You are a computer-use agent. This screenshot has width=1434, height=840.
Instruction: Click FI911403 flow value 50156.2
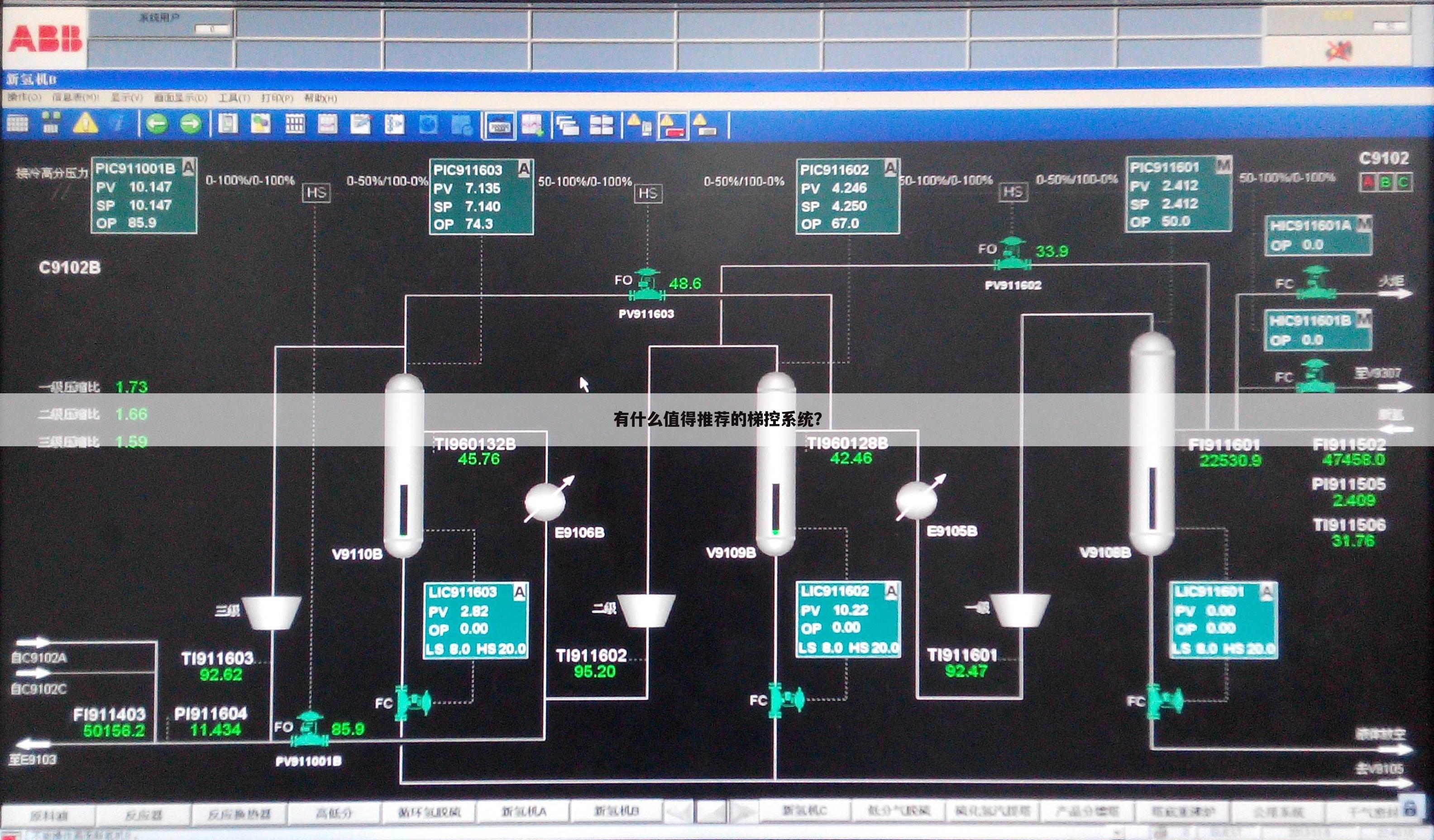pyautogui.click(x=115, y=730)
